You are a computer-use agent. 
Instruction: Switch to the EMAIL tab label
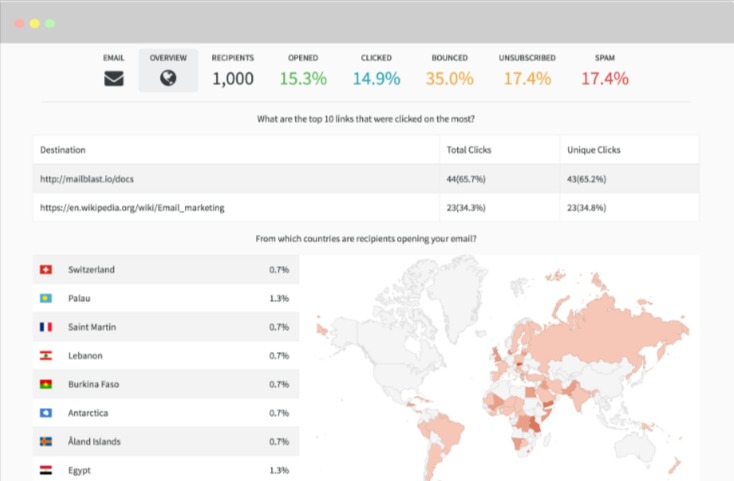tap(114, 58)
